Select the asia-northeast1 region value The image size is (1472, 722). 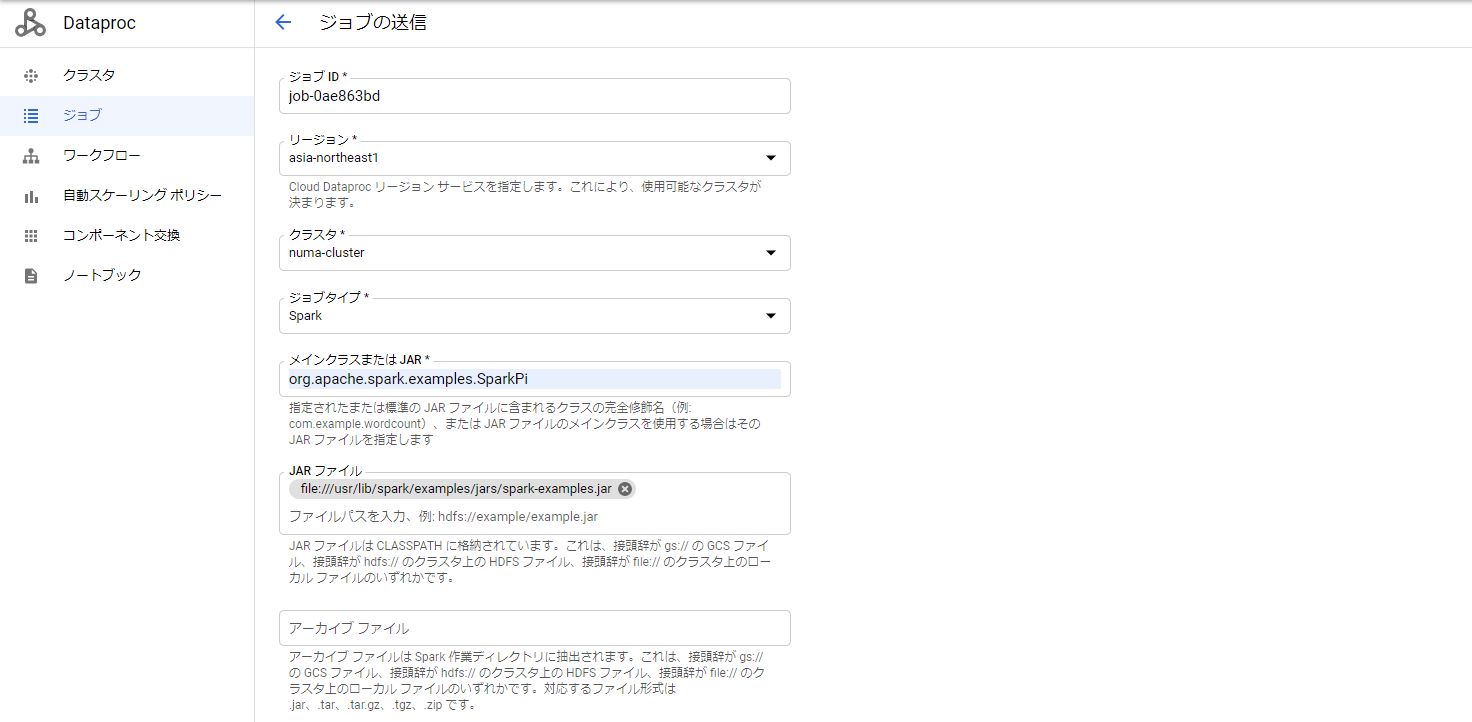click(334, 158)
